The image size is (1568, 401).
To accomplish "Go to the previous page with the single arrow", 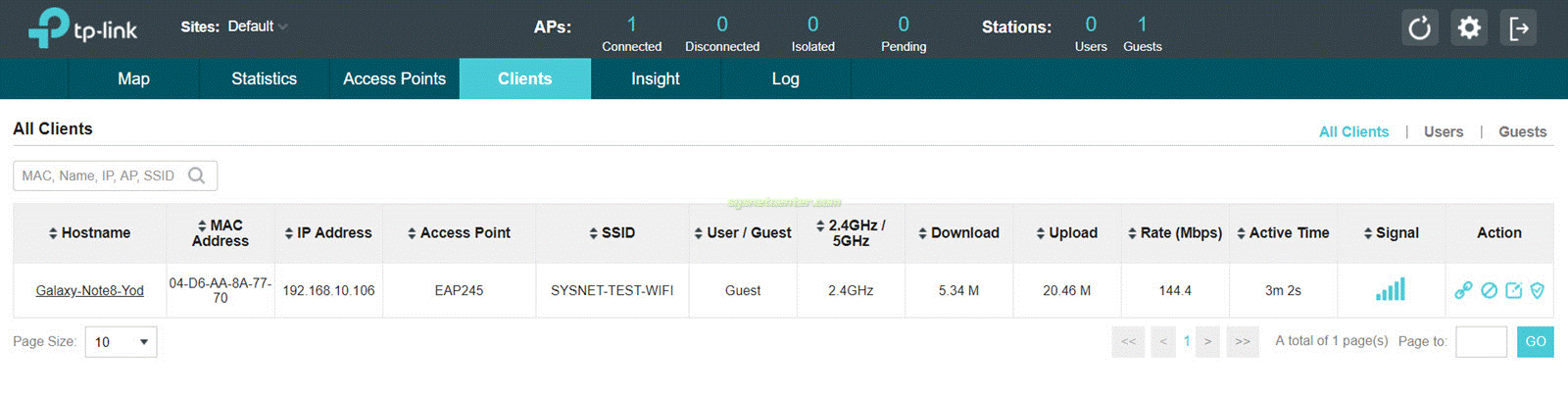I will coord(1163,341).
